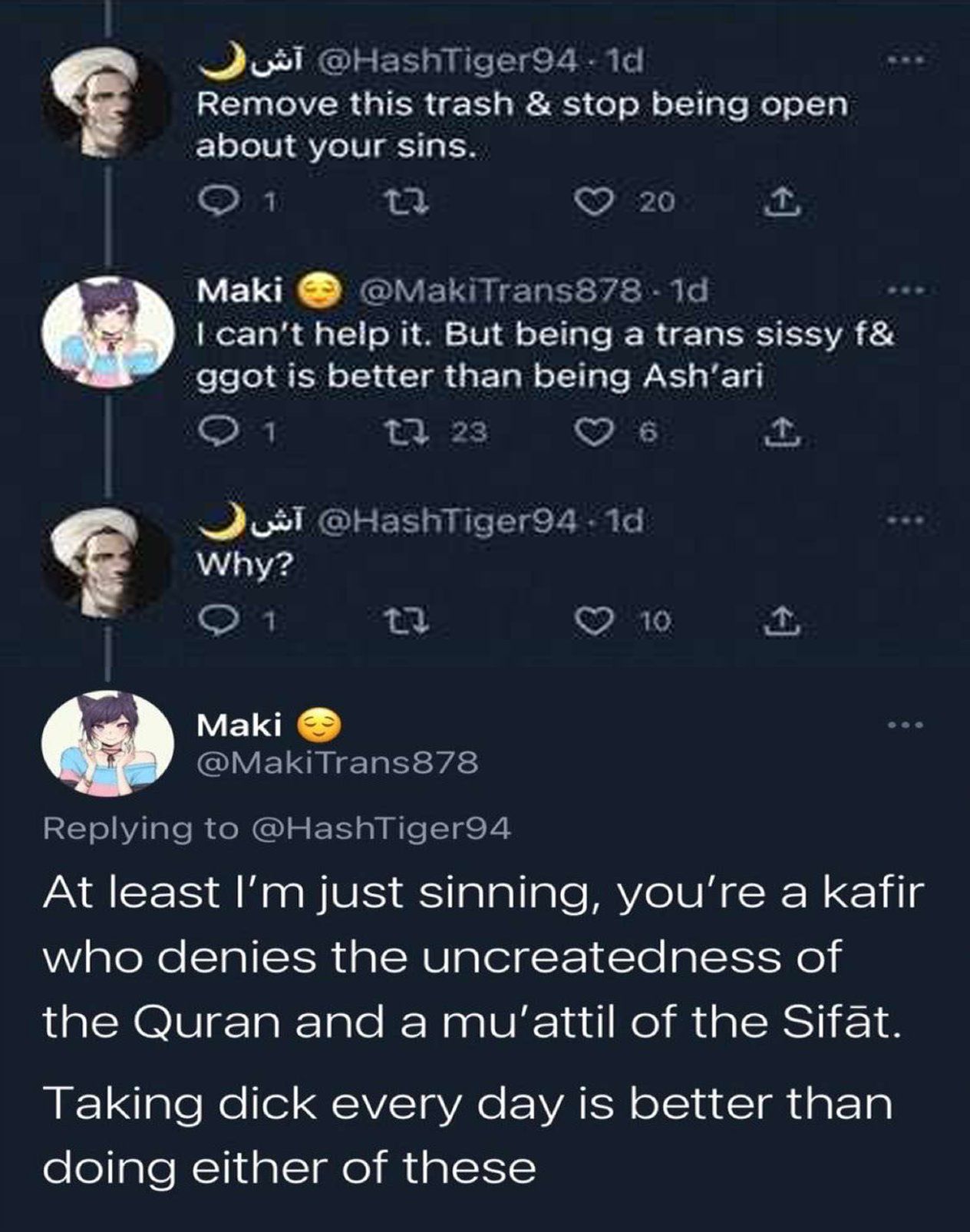This screenshot has width=970, height=1232.
Task: Open @HashTiger94 link in 'Replying to'
Action: tap(381, 828)
